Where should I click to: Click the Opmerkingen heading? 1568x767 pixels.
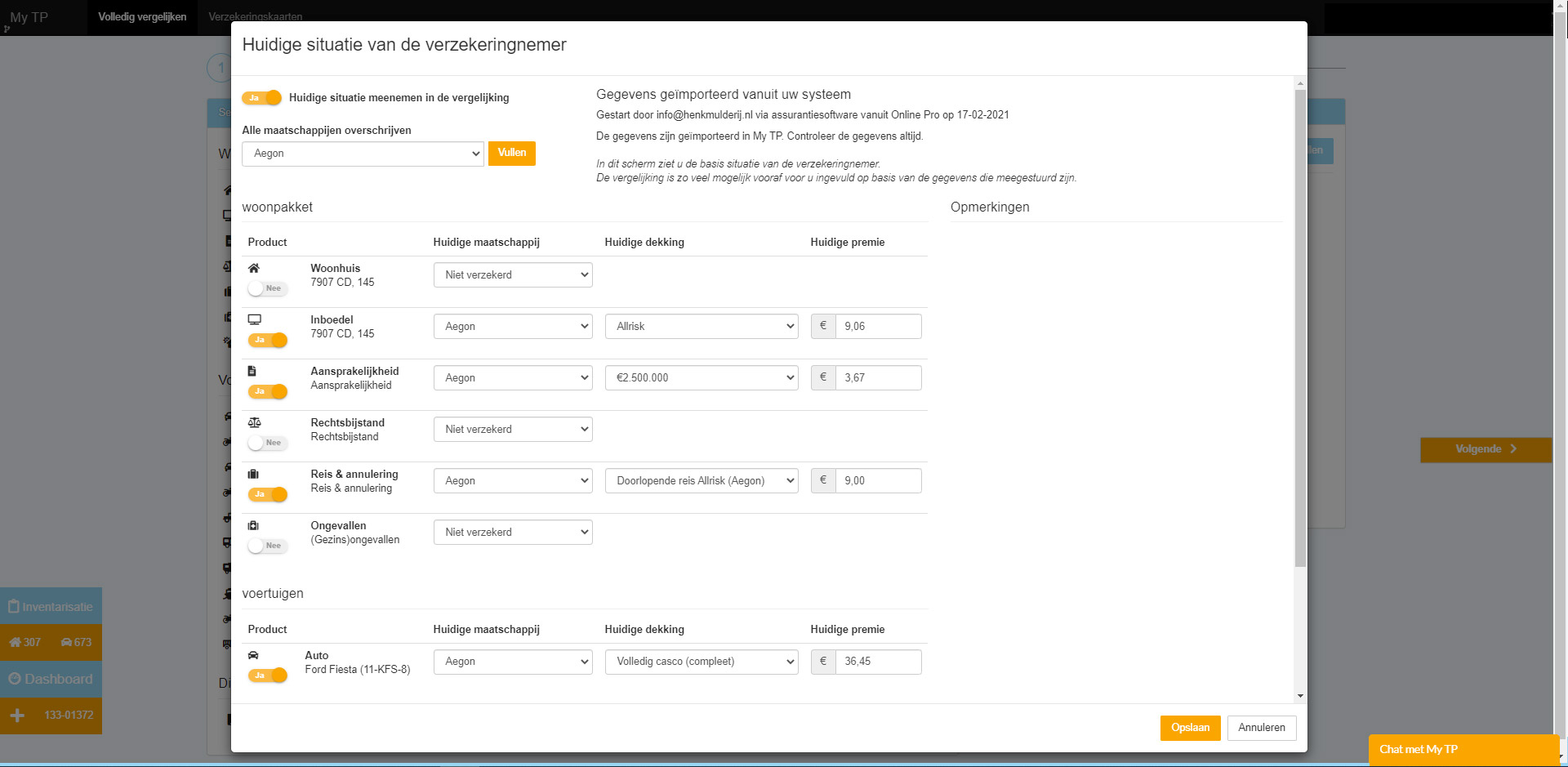(990, 207)
